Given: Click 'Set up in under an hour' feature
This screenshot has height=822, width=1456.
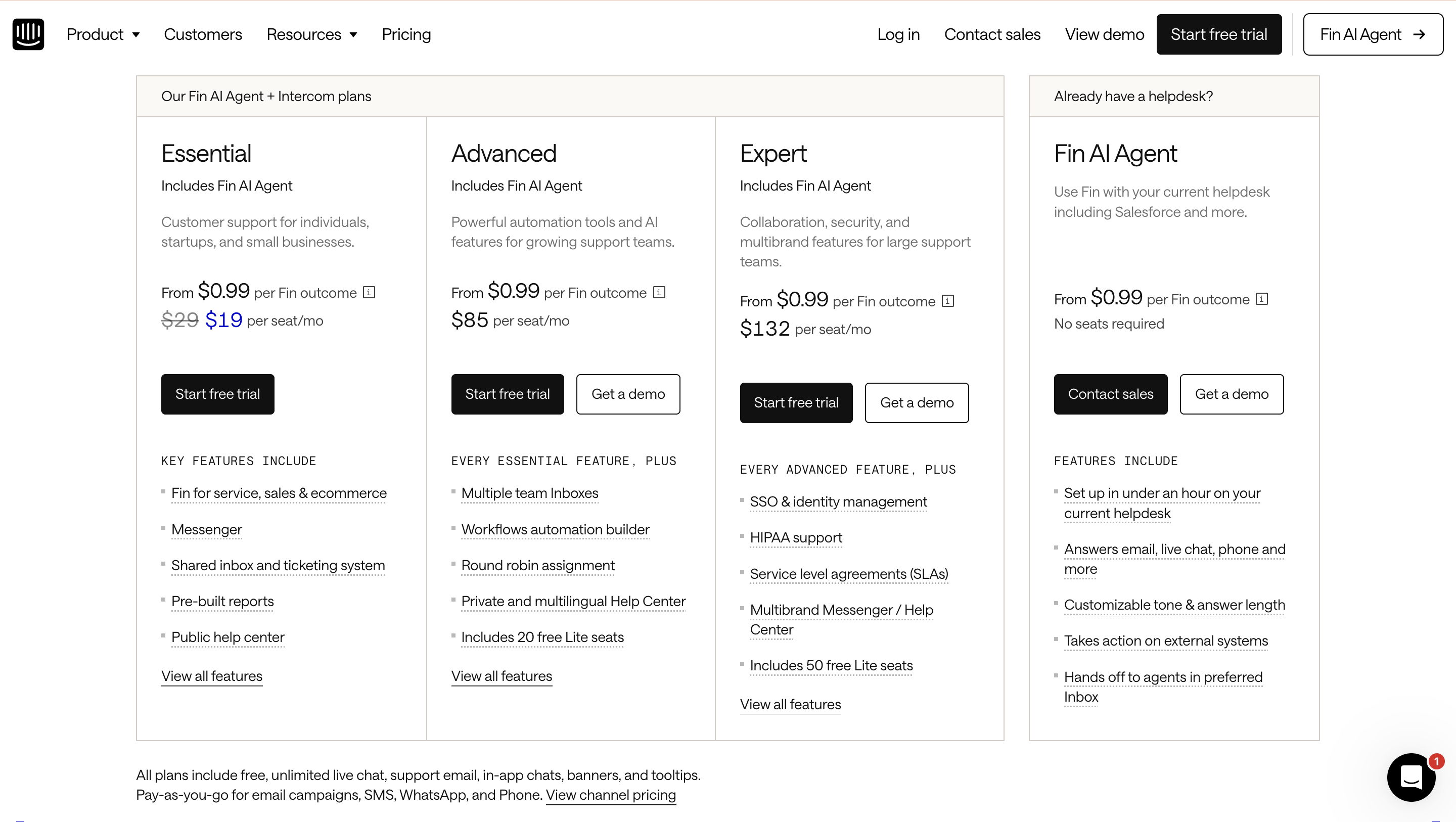Looking at the screenshot, I should pyautogui.click(x=1162, y=503).
